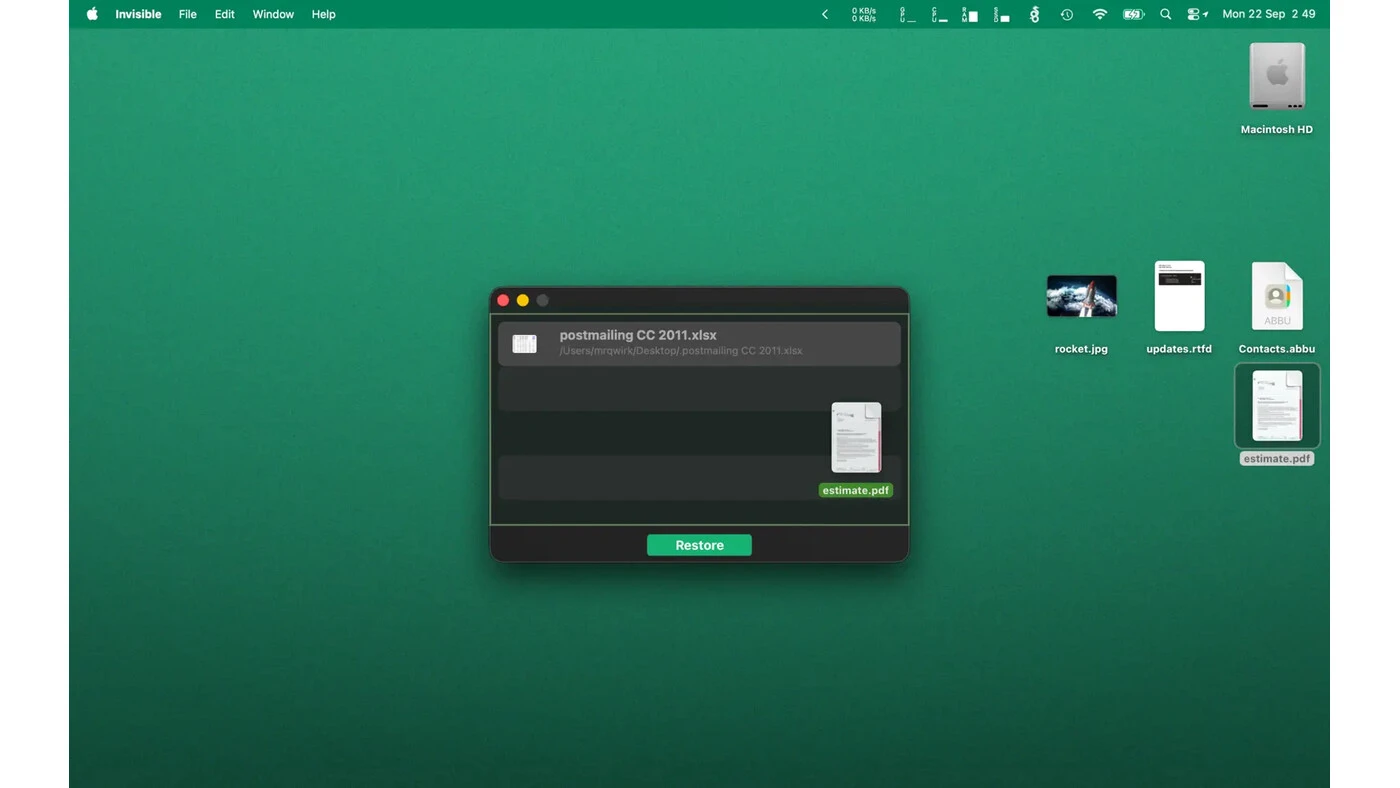Viewport: 1400px width, 788px height.
Task: Open the Edit menu
Action: (x=225, y=14)
